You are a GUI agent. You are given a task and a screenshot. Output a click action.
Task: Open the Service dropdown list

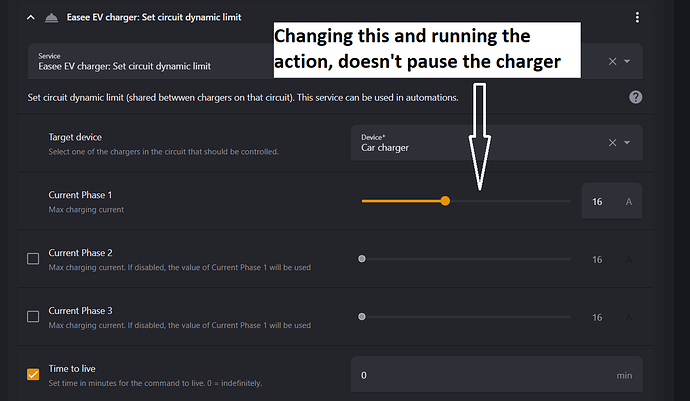pos(627,62)
